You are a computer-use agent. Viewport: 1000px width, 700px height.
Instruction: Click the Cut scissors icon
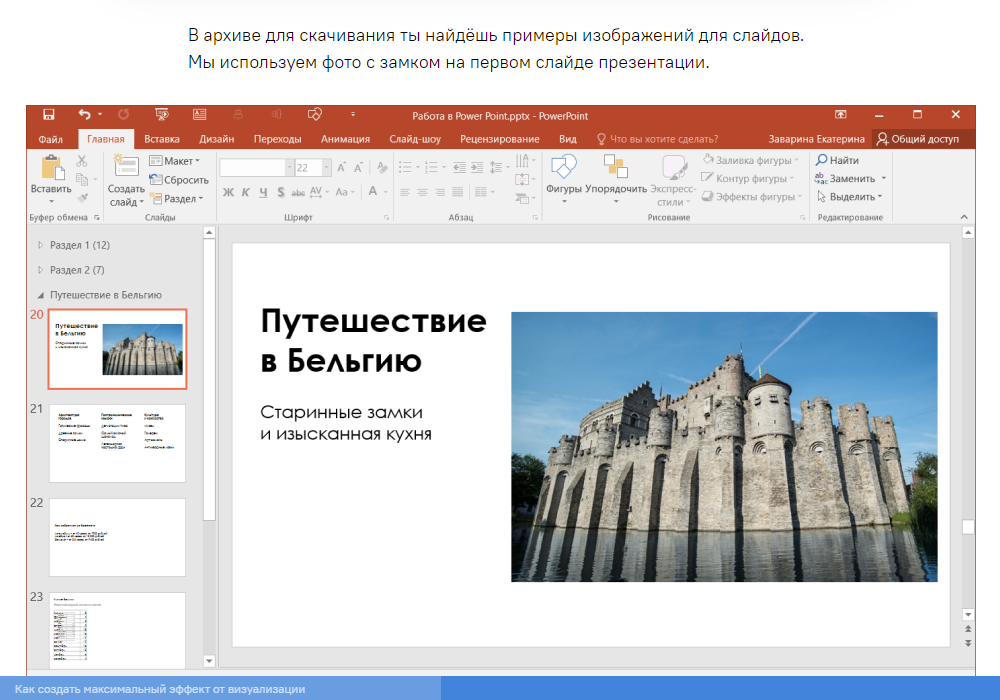click(x=82, y=160)
